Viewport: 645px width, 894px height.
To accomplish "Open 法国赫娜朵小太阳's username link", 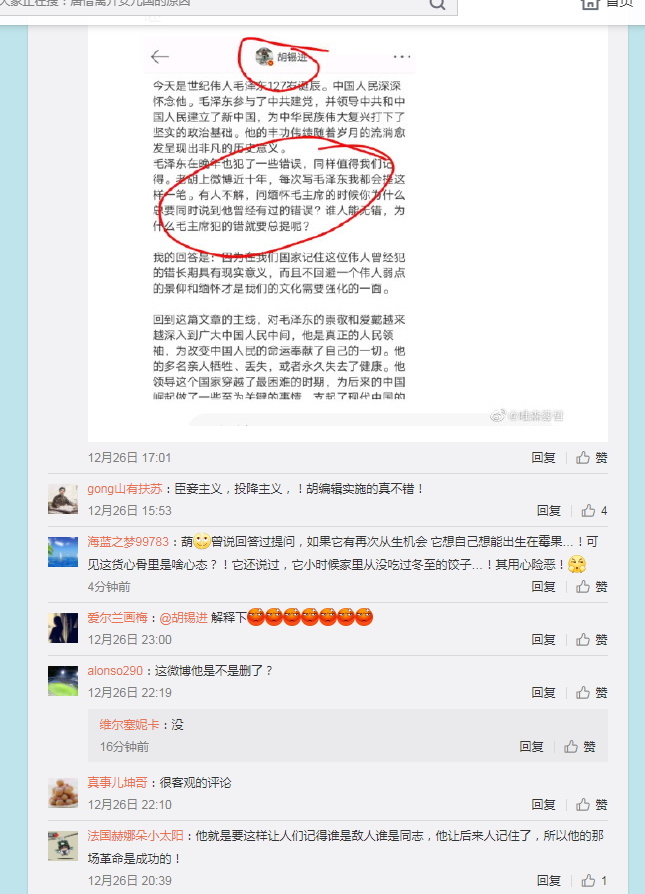I will point(136,835).
